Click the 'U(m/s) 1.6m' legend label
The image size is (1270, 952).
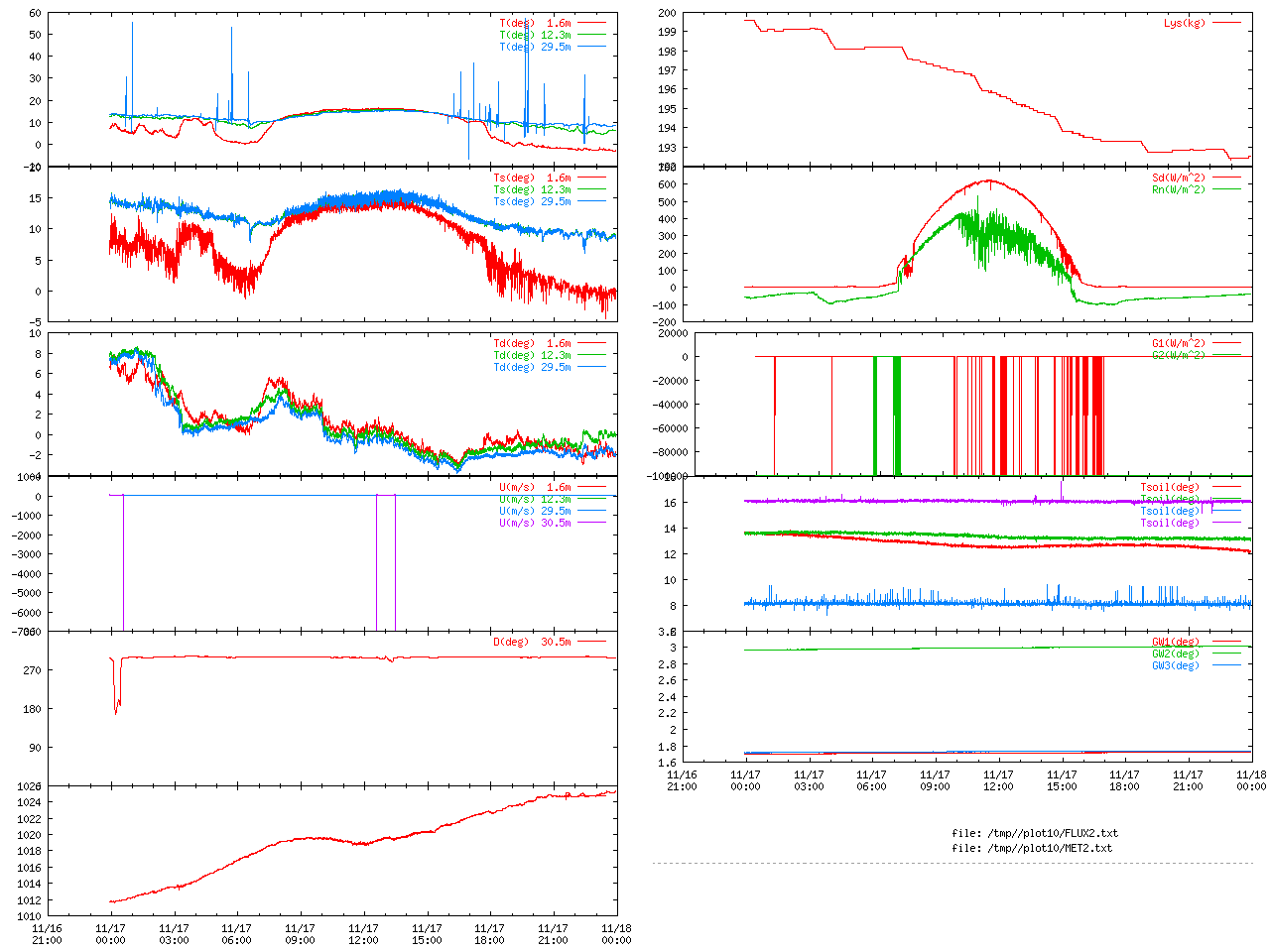536,488
